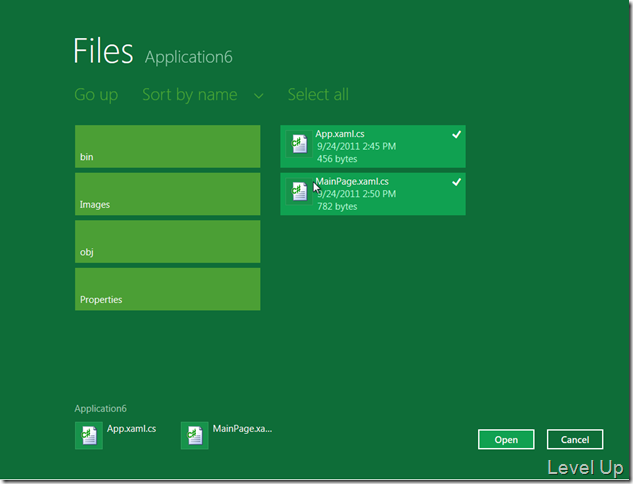
Task: Click Sort by name option
Action: click(x=190, y=95)
